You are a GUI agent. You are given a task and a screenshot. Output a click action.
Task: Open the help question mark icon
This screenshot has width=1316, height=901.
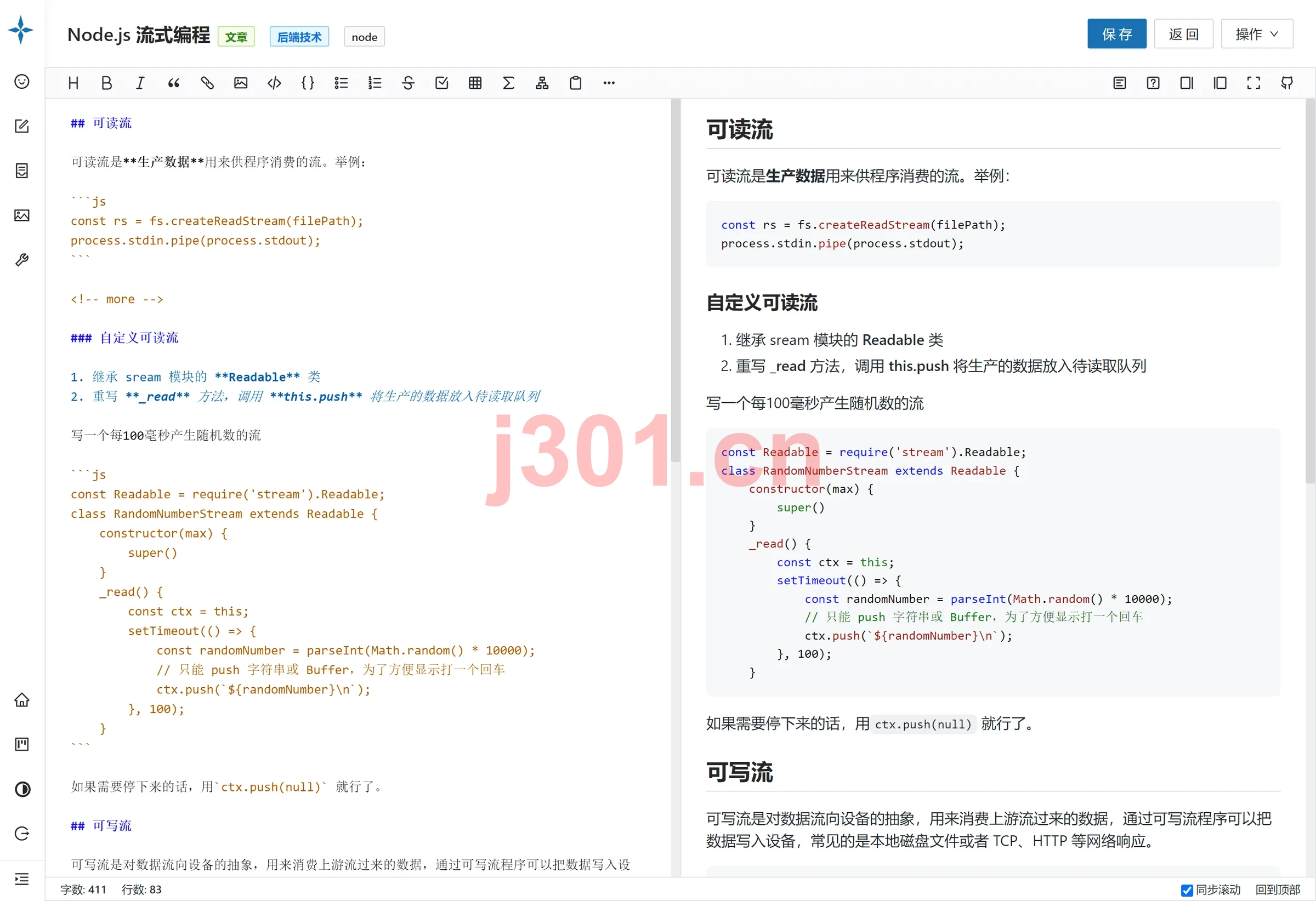tap(1153, 83)
